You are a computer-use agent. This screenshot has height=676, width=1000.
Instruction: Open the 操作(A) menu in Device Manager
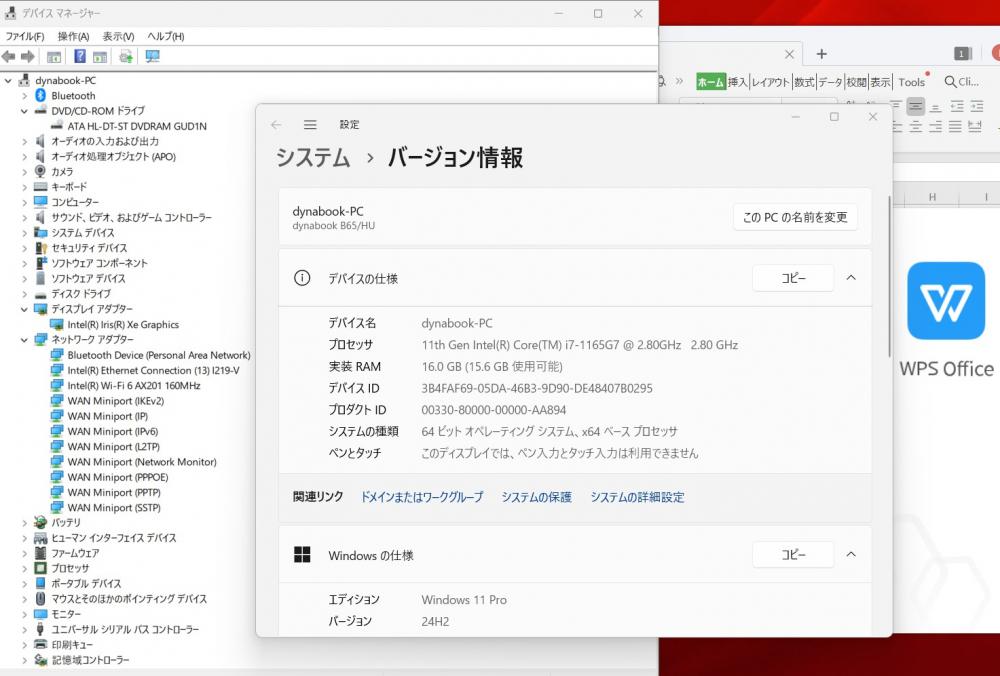click(x=73, y=36)
